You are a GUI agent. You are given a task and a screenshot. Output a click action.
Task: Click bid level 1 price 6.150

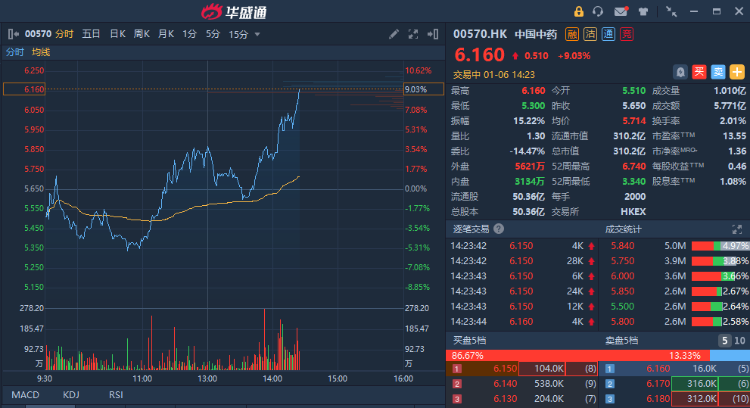click(x=505, y=369)
